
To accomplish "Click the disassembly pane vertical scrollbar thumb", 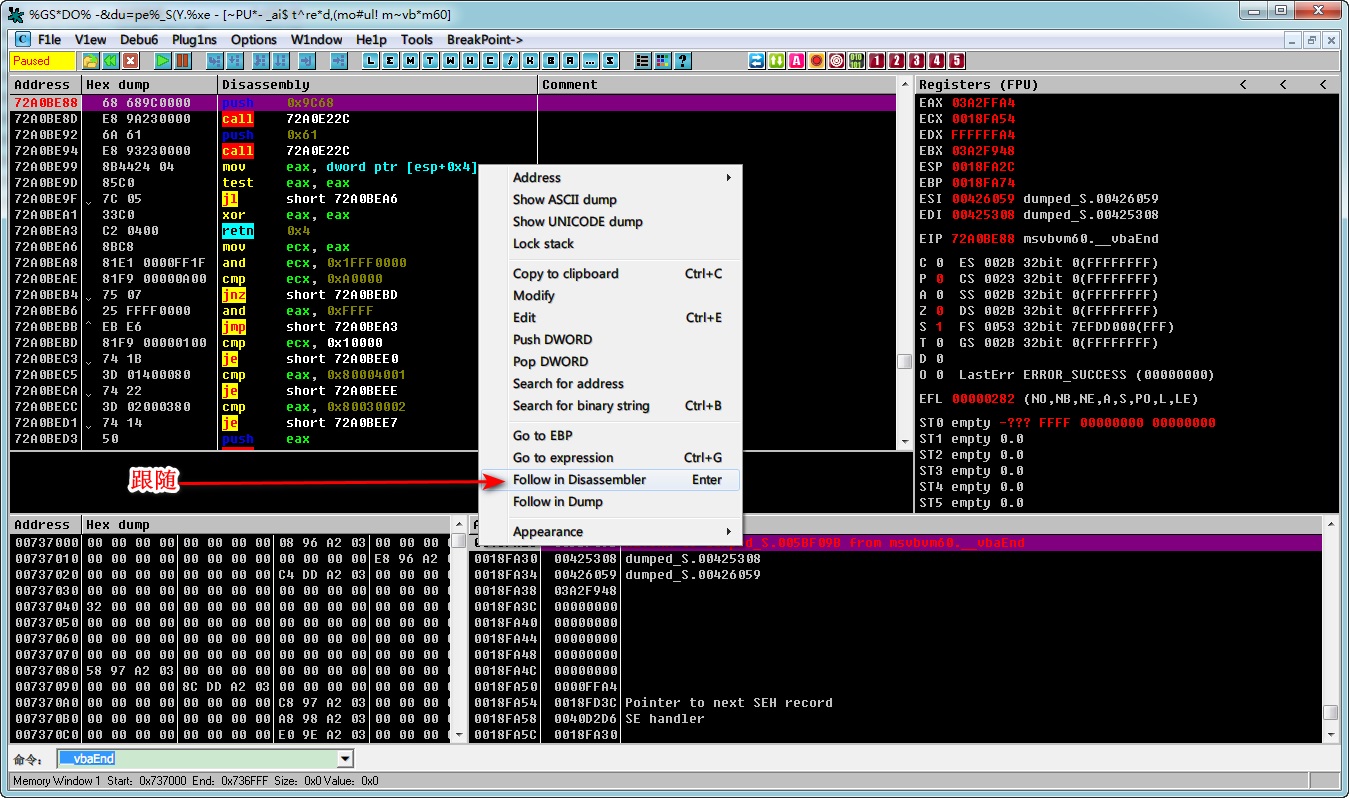I will [905, 361].
